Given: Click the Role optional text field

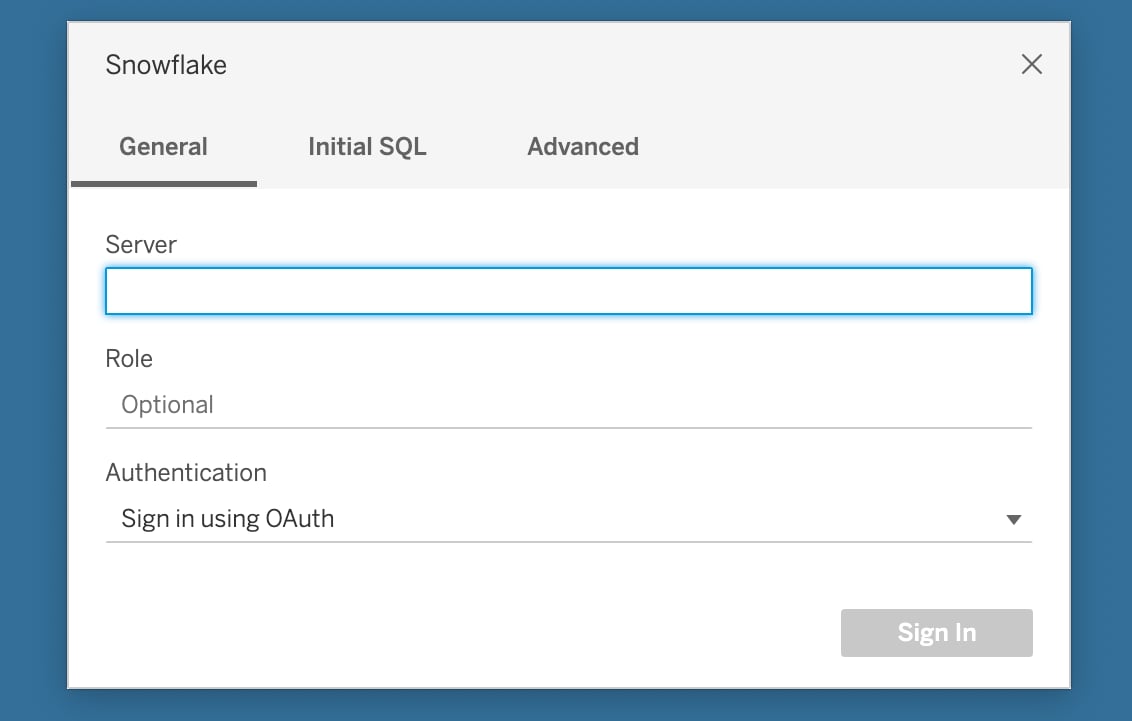Looking at the screenshot, I should [569, 405].
